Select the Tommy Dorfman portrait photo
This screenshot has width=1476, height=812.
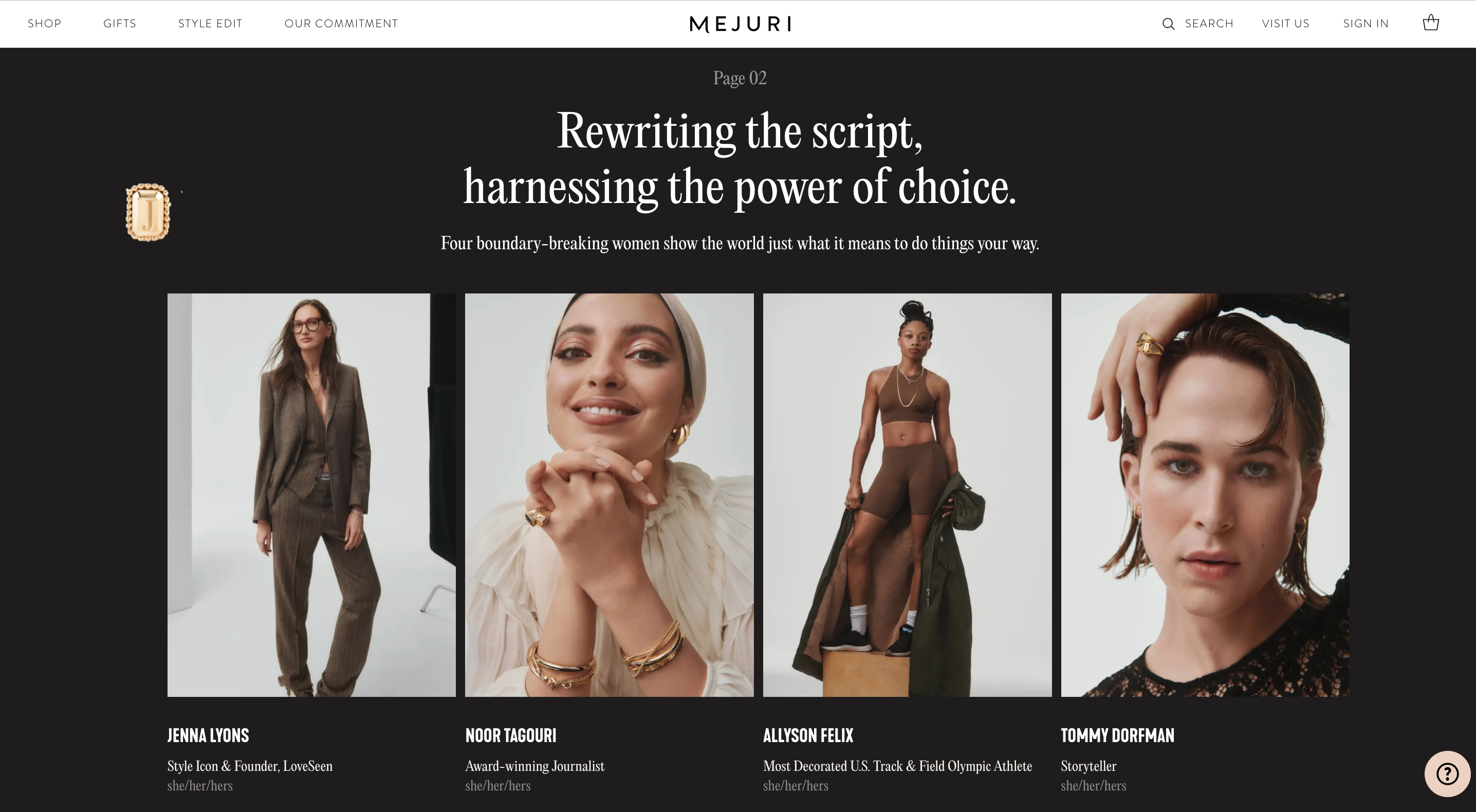click(1205, 495)
